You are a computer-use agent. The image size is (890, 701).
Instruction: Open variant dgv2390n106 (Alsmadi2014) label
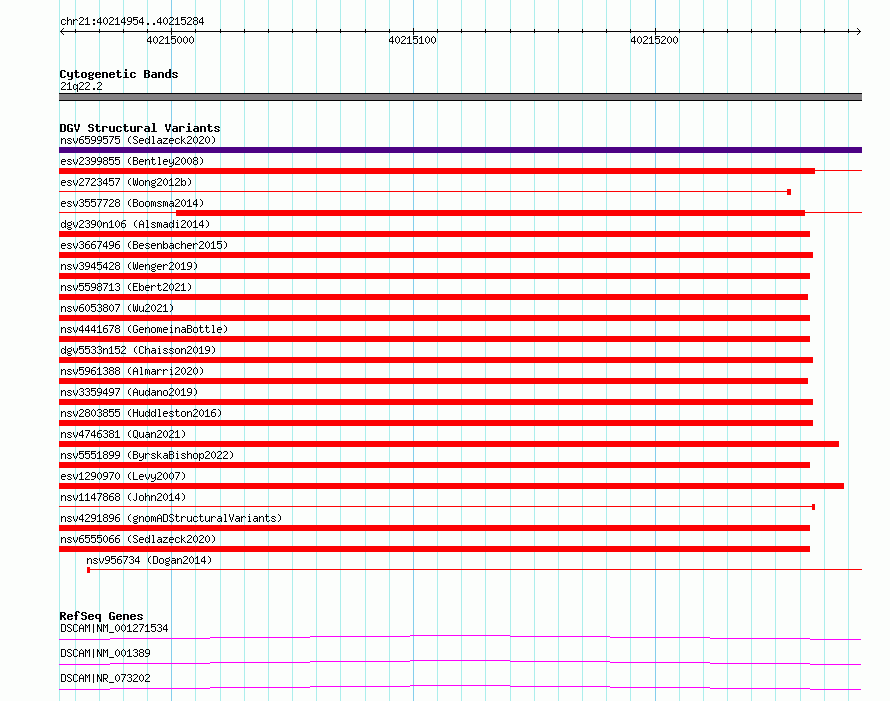[x=135, y=224]
